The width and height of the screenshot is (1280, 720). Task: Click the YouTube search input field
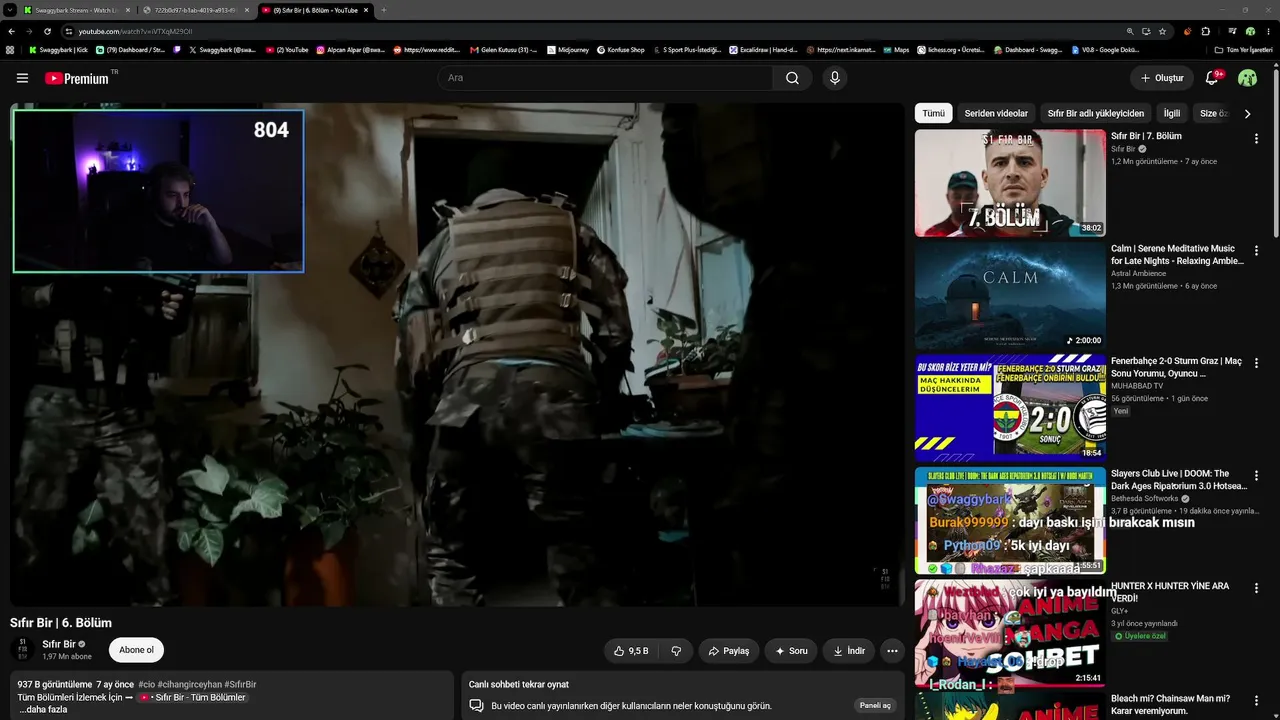[605, 78]
